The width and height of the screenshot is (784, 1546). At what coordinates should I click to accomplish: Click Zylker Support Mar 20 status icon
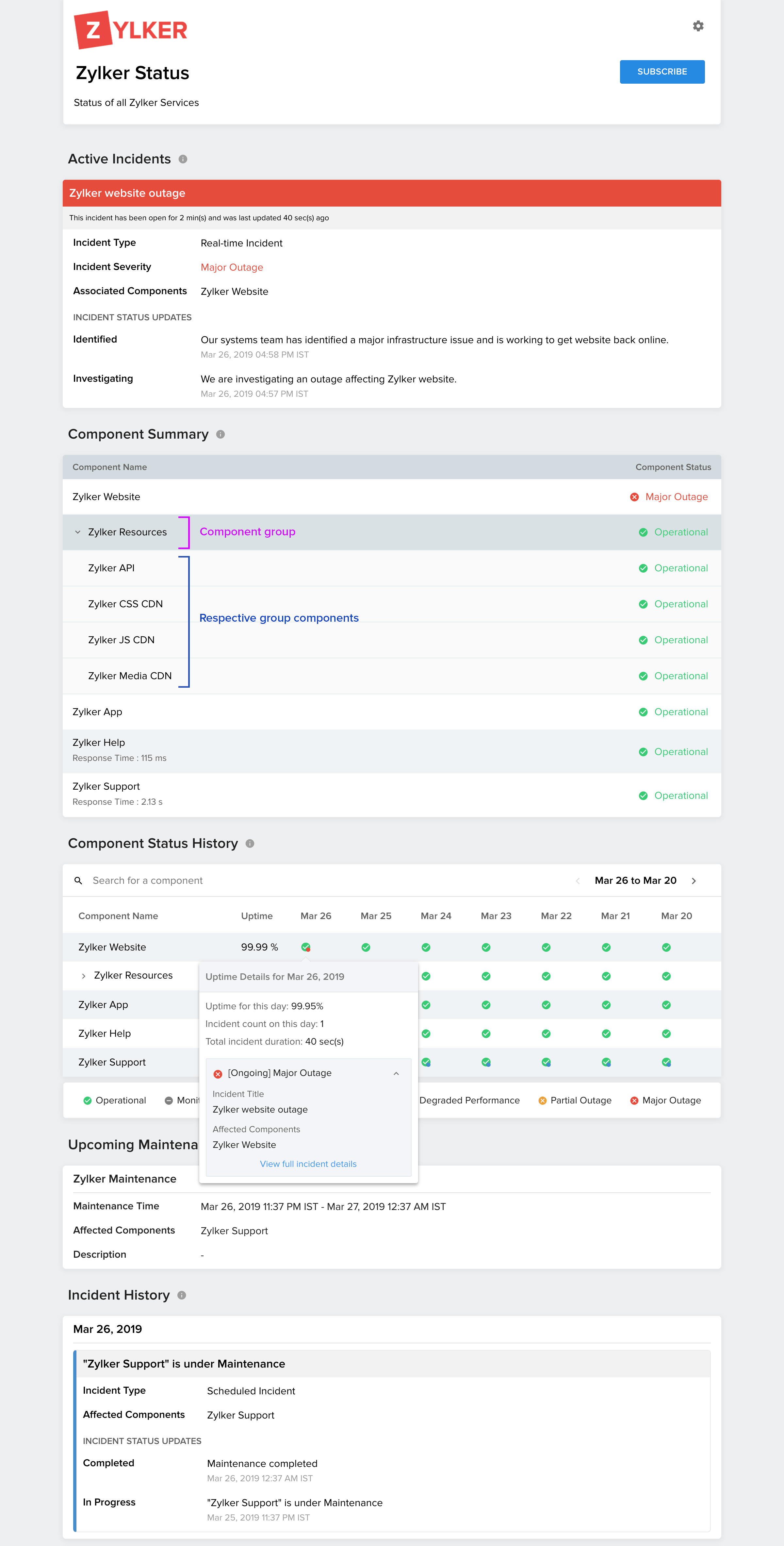[x=666, y=1062]
